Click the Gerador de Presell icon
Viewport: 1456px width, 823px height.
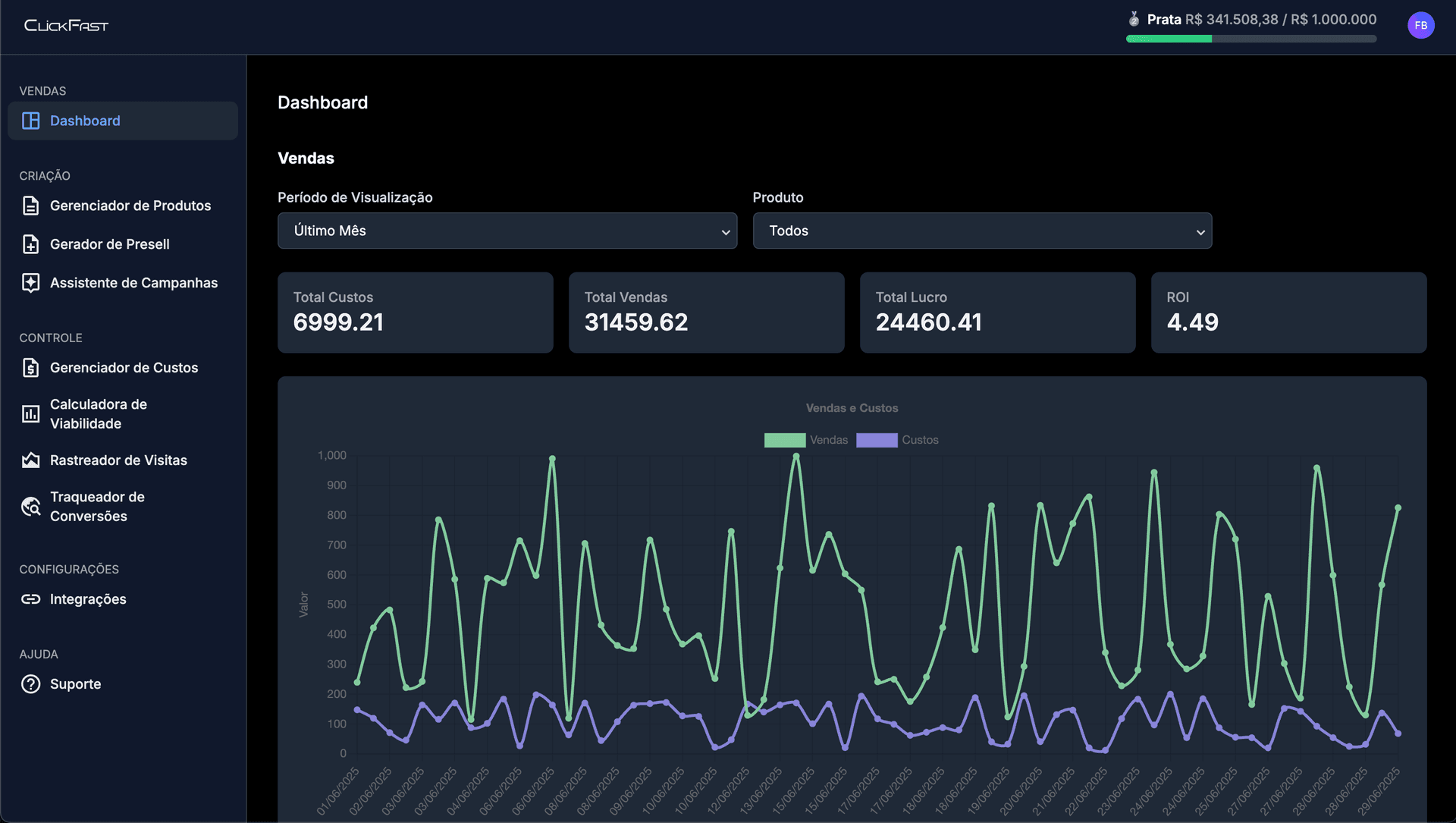[30, 244]
